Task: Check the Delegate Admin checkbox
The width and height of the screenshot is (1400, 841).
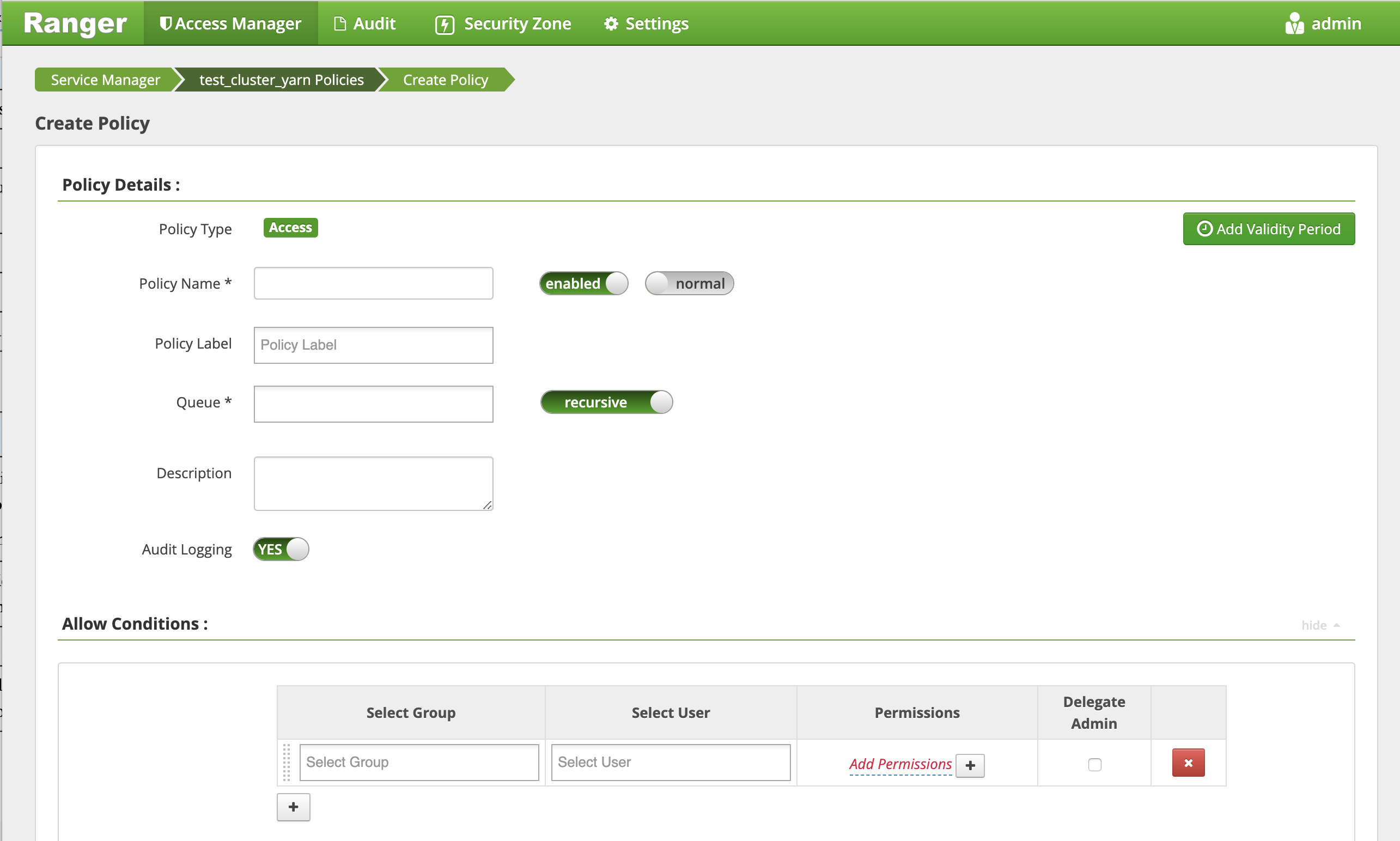Action: click(1094, 765)
